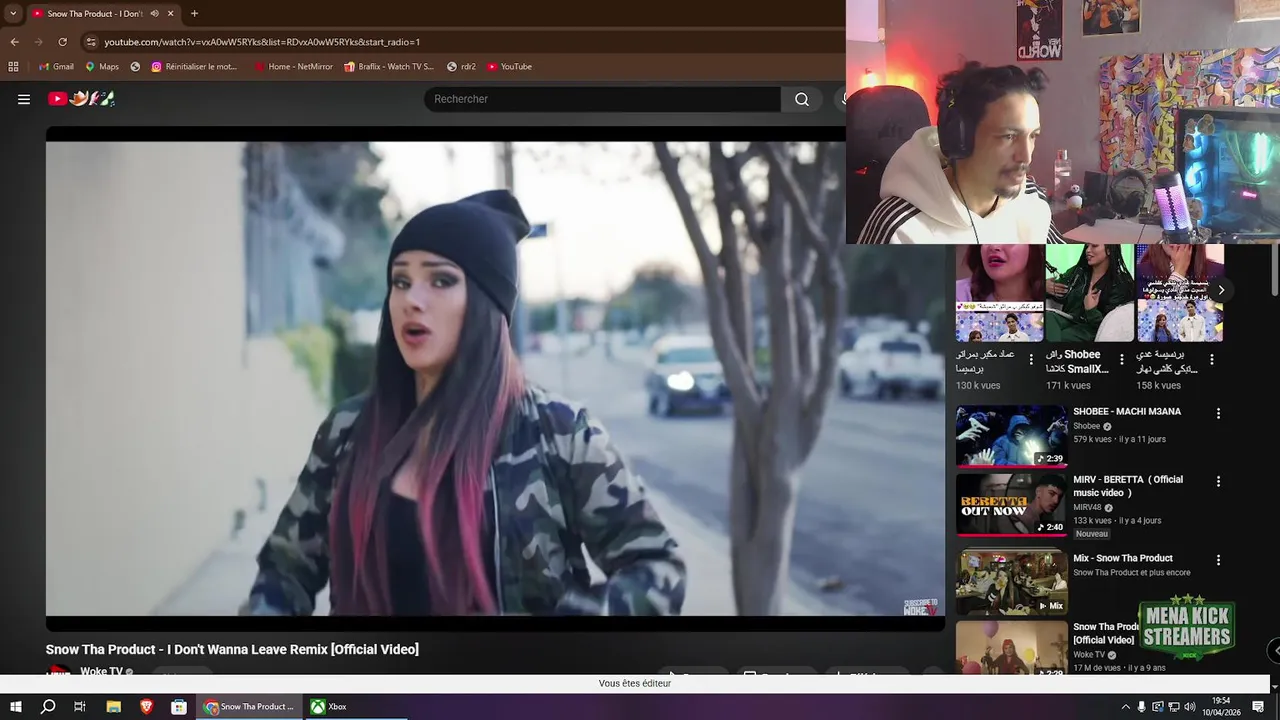The width and height of the screenshot is (1280, 720).
Task: Play the SHOBEE - MACHI M3ANA thumbnail
Action: 1012,436
